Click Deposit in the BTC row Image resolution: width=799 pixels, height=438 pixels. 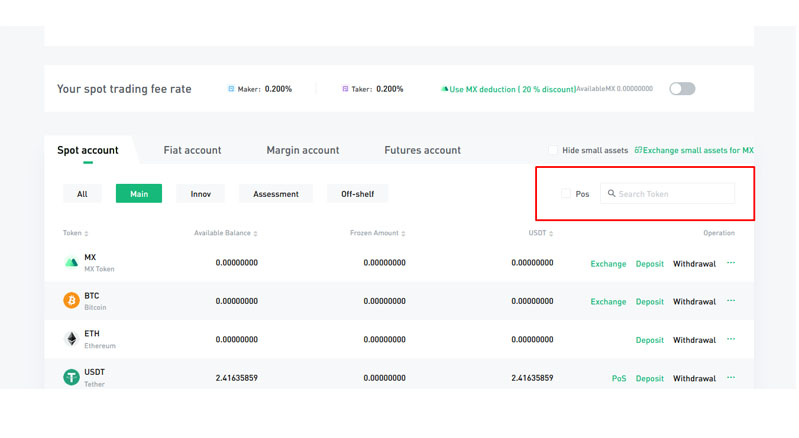(x=650, y=302)
